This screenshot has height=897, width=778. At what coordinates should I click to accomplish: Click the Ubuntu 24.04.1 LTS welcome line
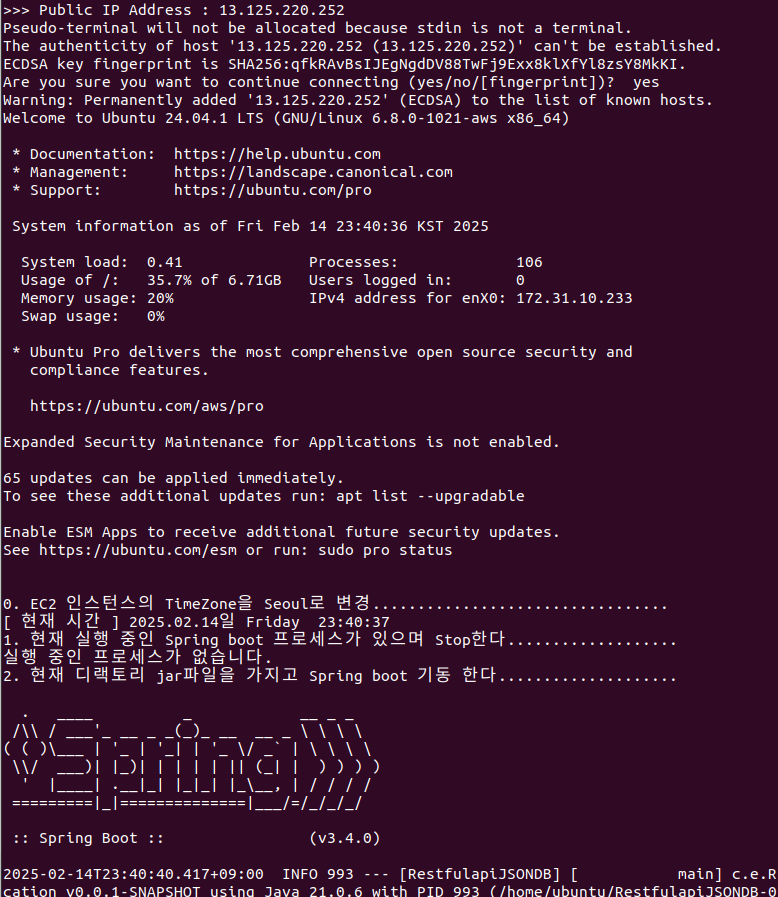pyautogui.click(x=286, y=118)
